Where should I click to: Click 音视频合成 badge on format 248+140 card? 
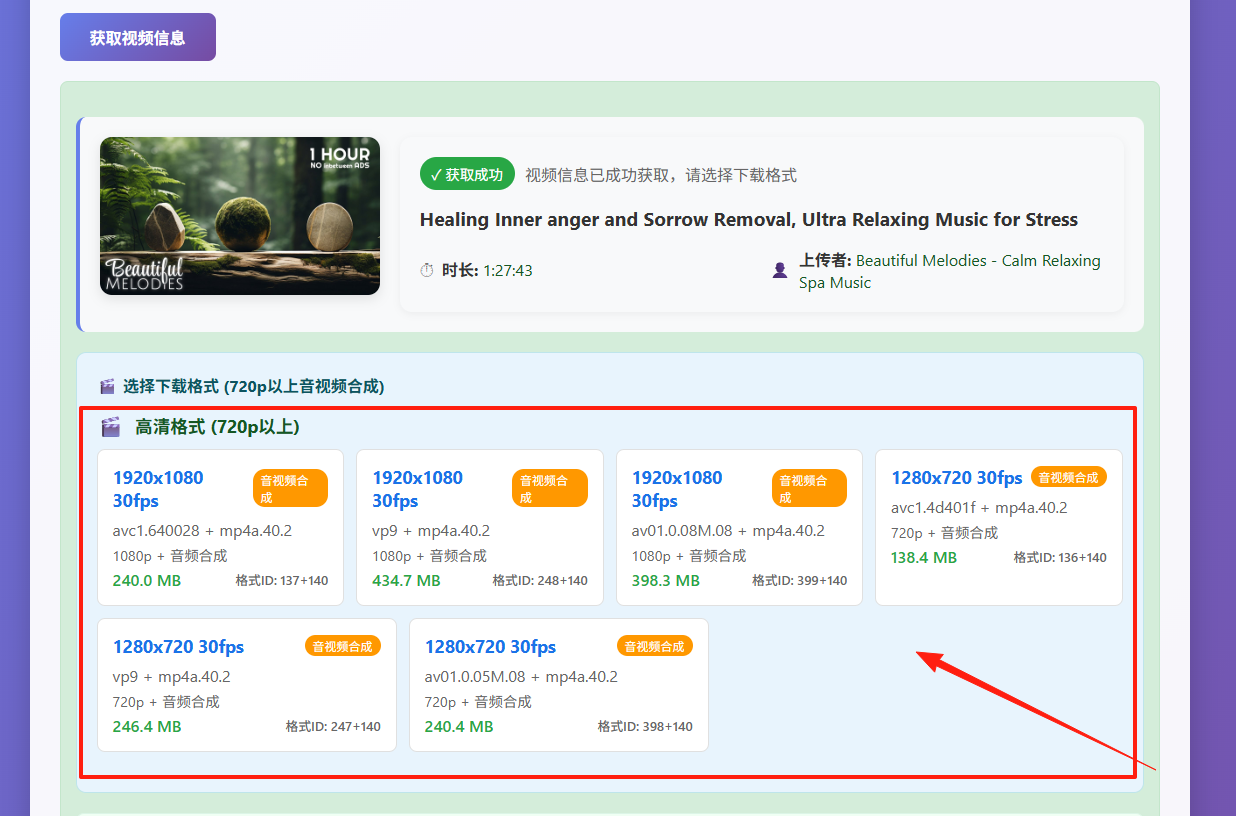tap(550, 488)
